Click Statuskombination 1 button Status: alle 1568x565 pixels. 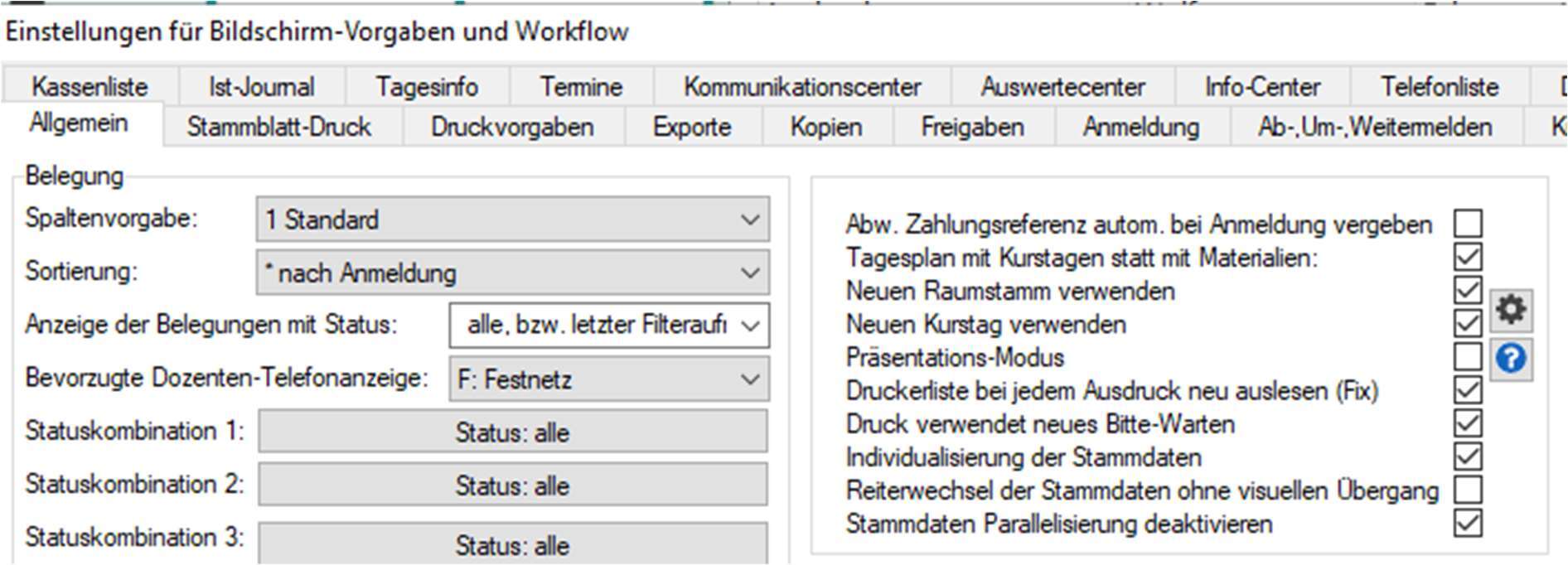tap(512, 432)
